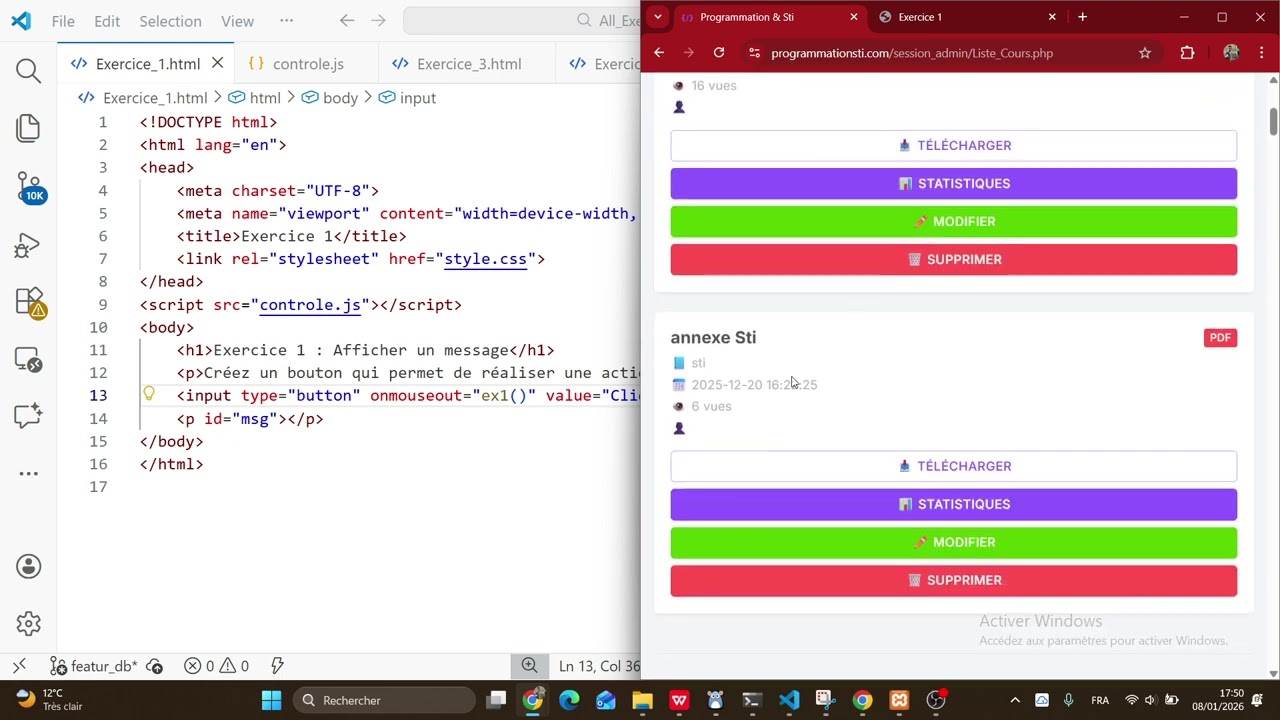The height and width of the screenshot is (720, 1280).
Task: Open the Selection menu in VS Code
Action: (x=170, y=21)
